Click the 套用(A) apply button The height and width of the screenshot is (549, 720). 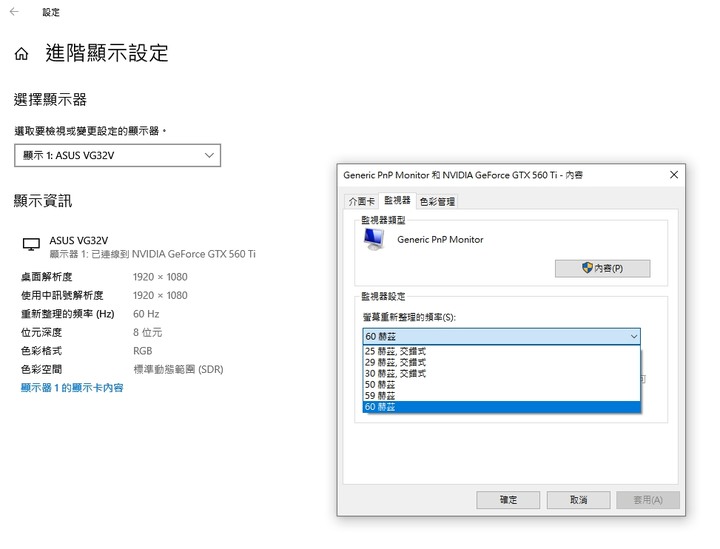(x=648, y=500)
